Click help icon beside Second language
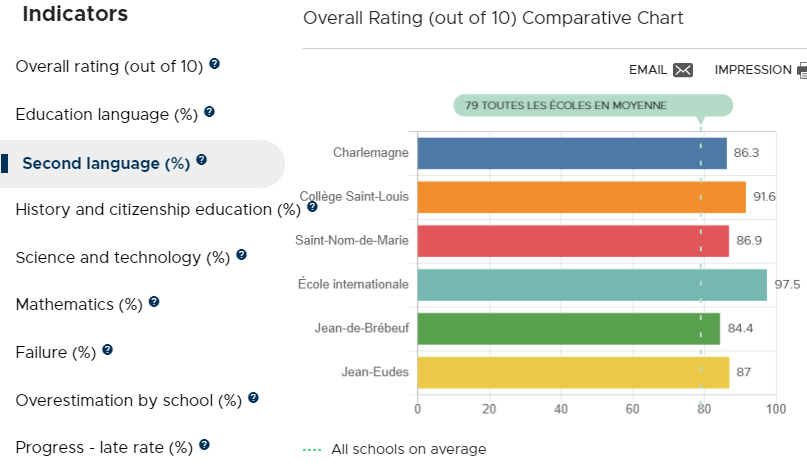 [201, 160]
